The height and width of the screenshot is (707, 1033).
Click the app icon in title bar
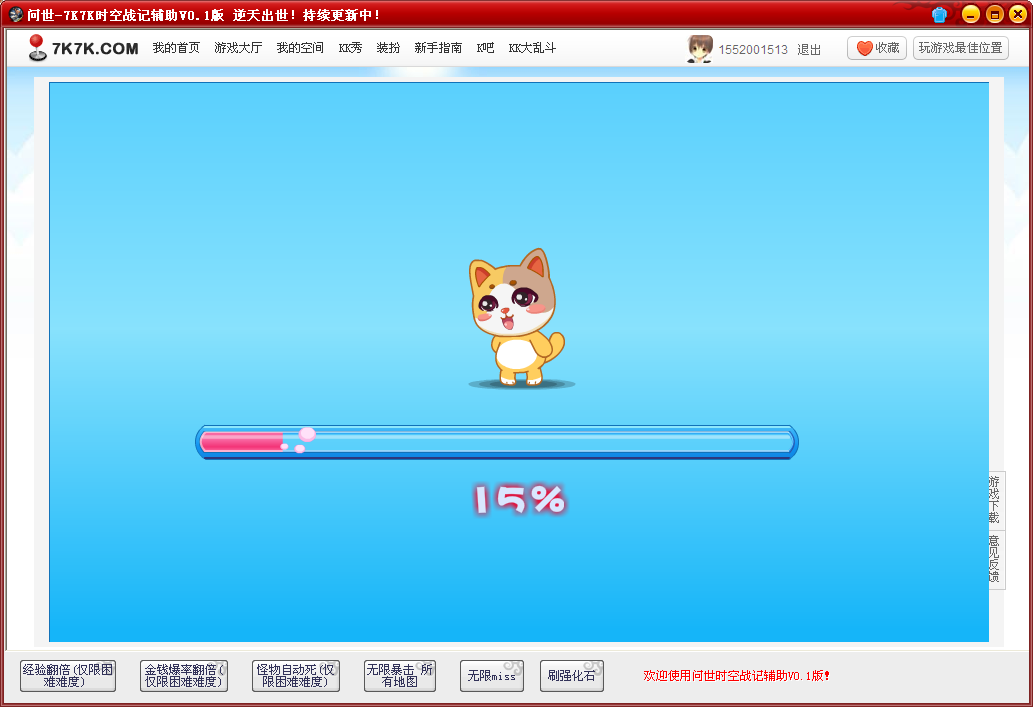16,14
